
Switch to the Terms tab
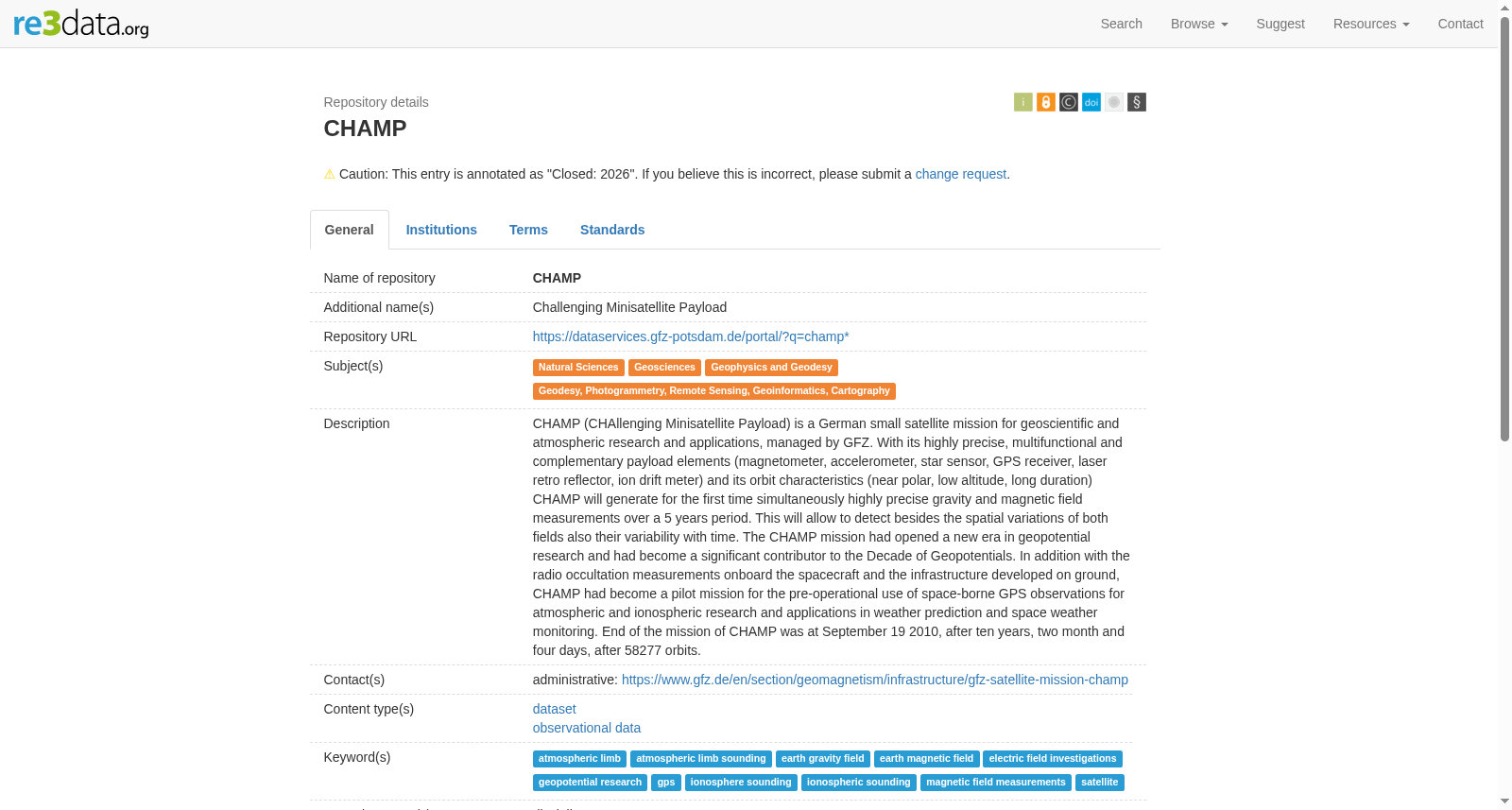point(528,230)
